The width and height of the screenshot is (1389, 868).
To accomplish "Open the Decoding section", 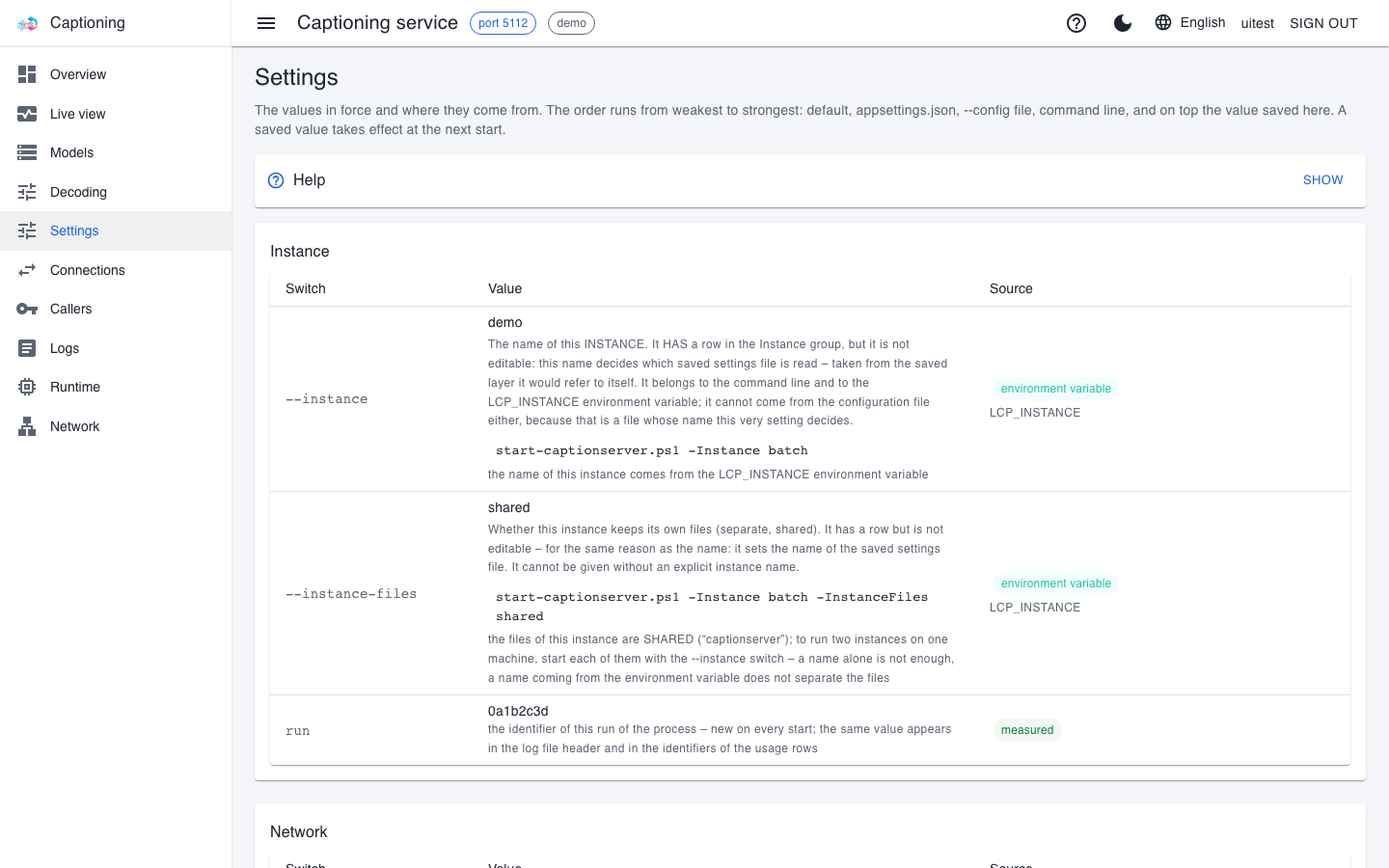I will coord(116,192).
